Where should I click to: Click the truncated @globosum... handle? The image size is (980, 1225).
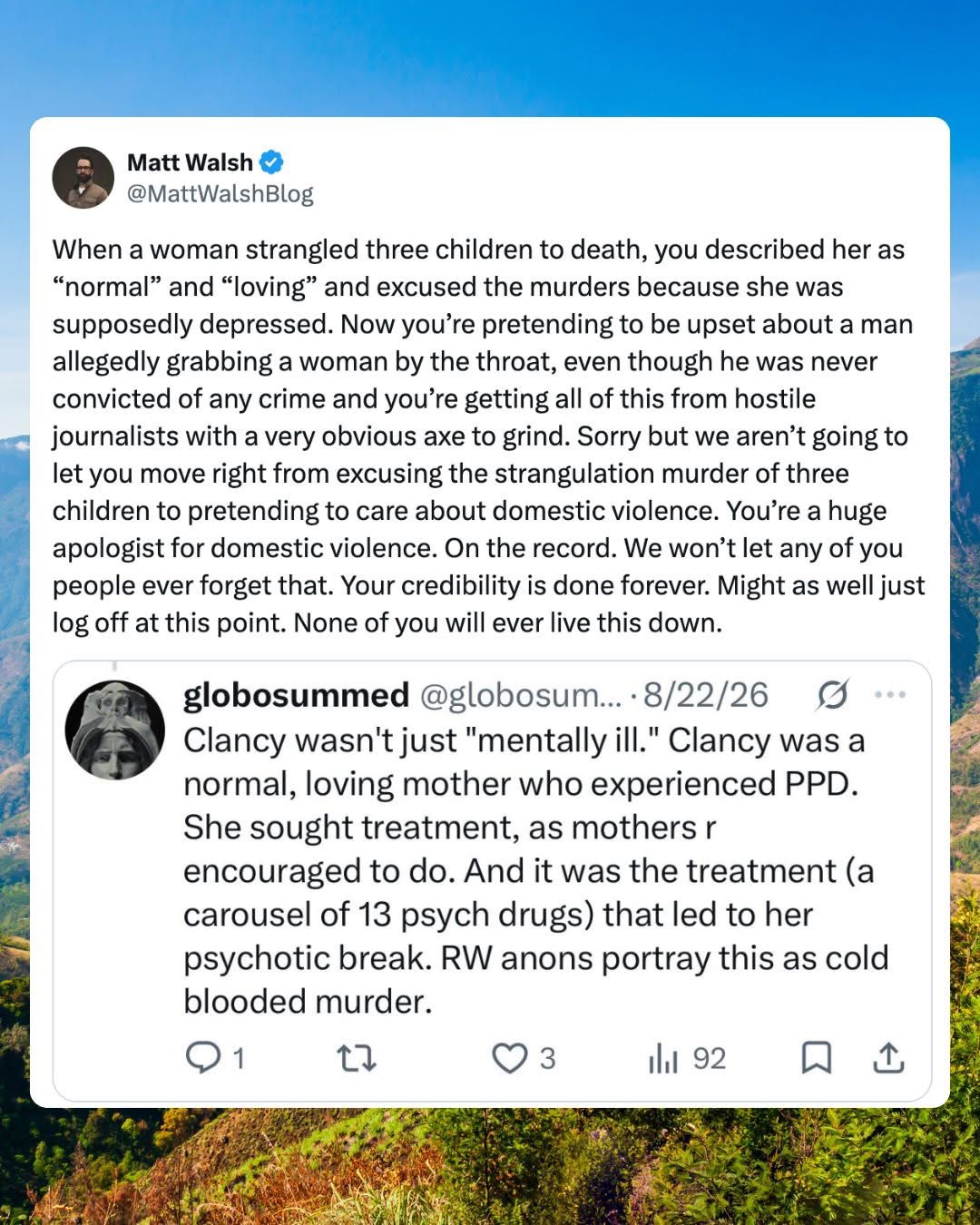[x=520, y=695]
